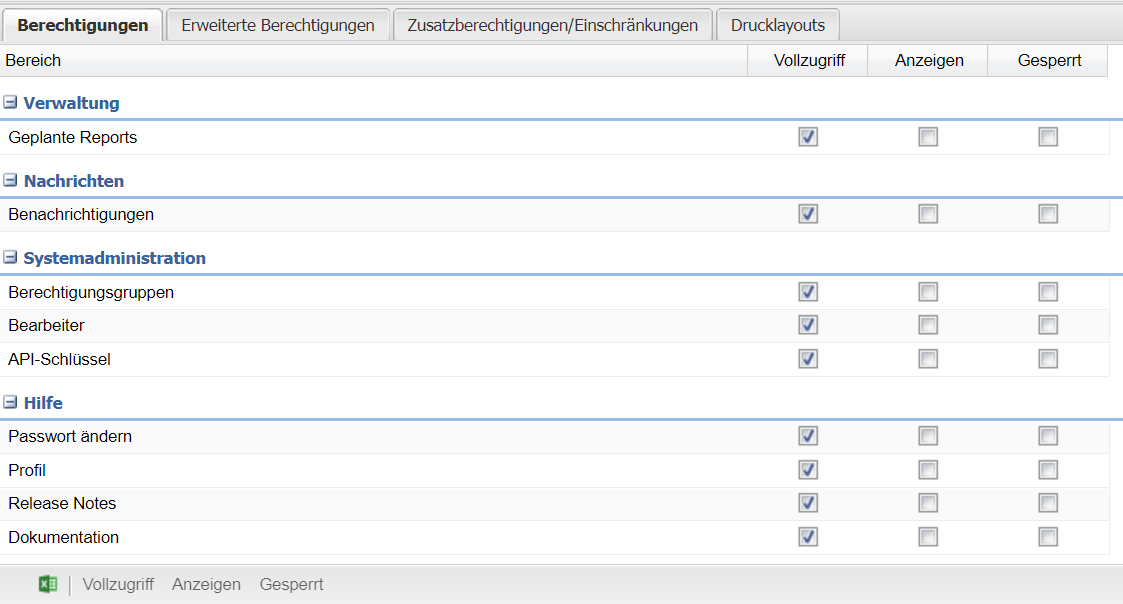Open Zusatzberechtigungen/Einschränkungen tab
The height and width of the screenshot is (604, 1123).
pyautogui.click(x=552, y=25)
